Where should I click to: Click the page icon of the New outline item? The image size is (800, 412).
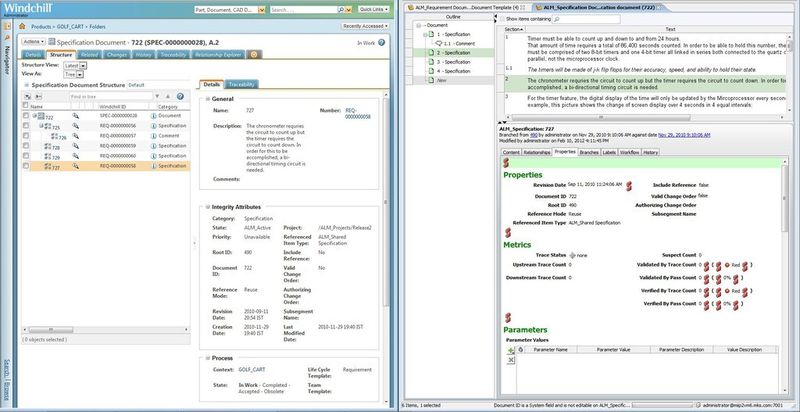[431, 81]
